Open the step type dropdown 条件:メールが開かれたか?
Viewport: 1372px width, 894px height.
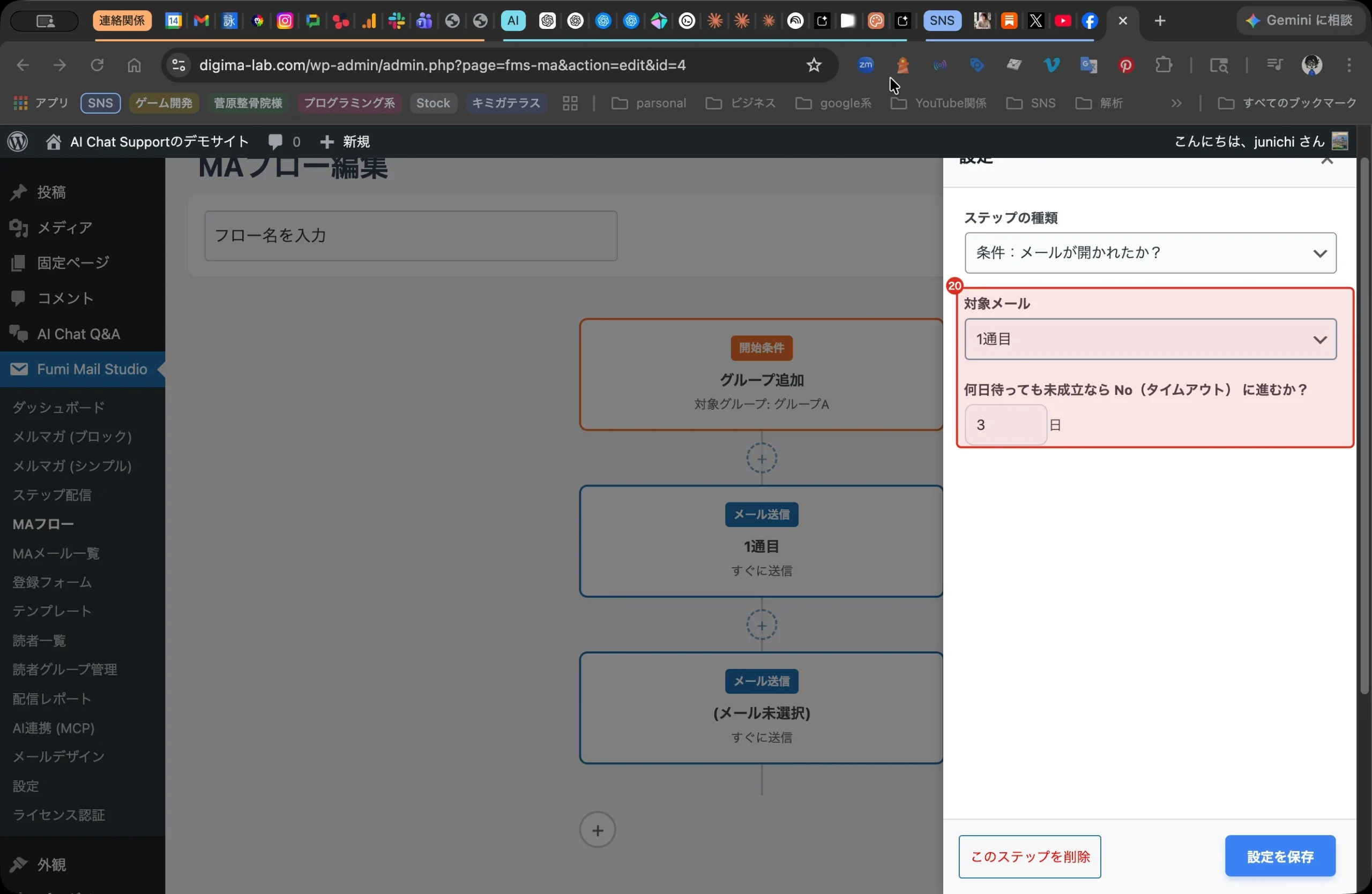tap(1150, 253)
